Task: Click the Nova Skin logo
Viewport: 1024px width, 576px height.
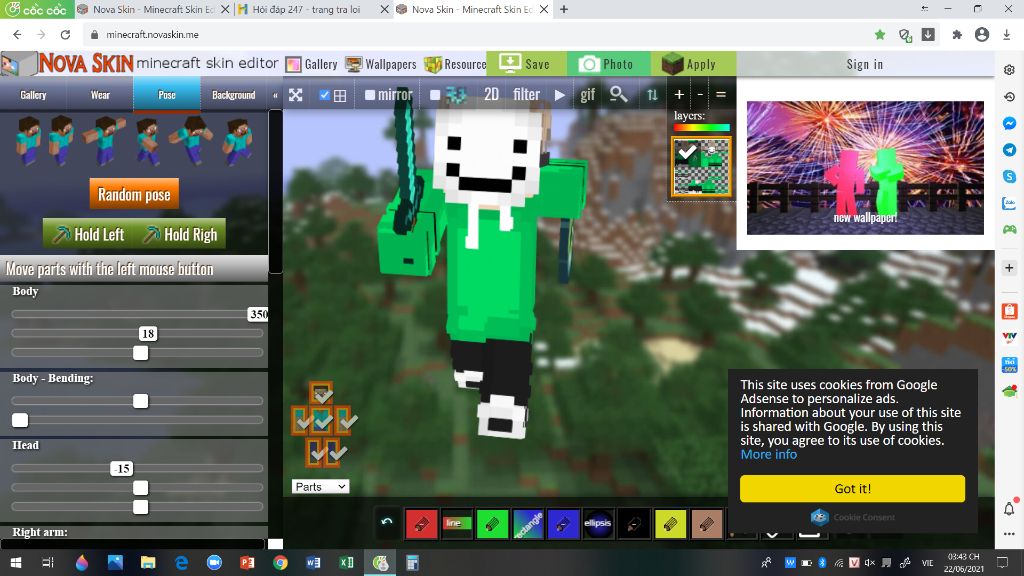Action: coord(86,63)
